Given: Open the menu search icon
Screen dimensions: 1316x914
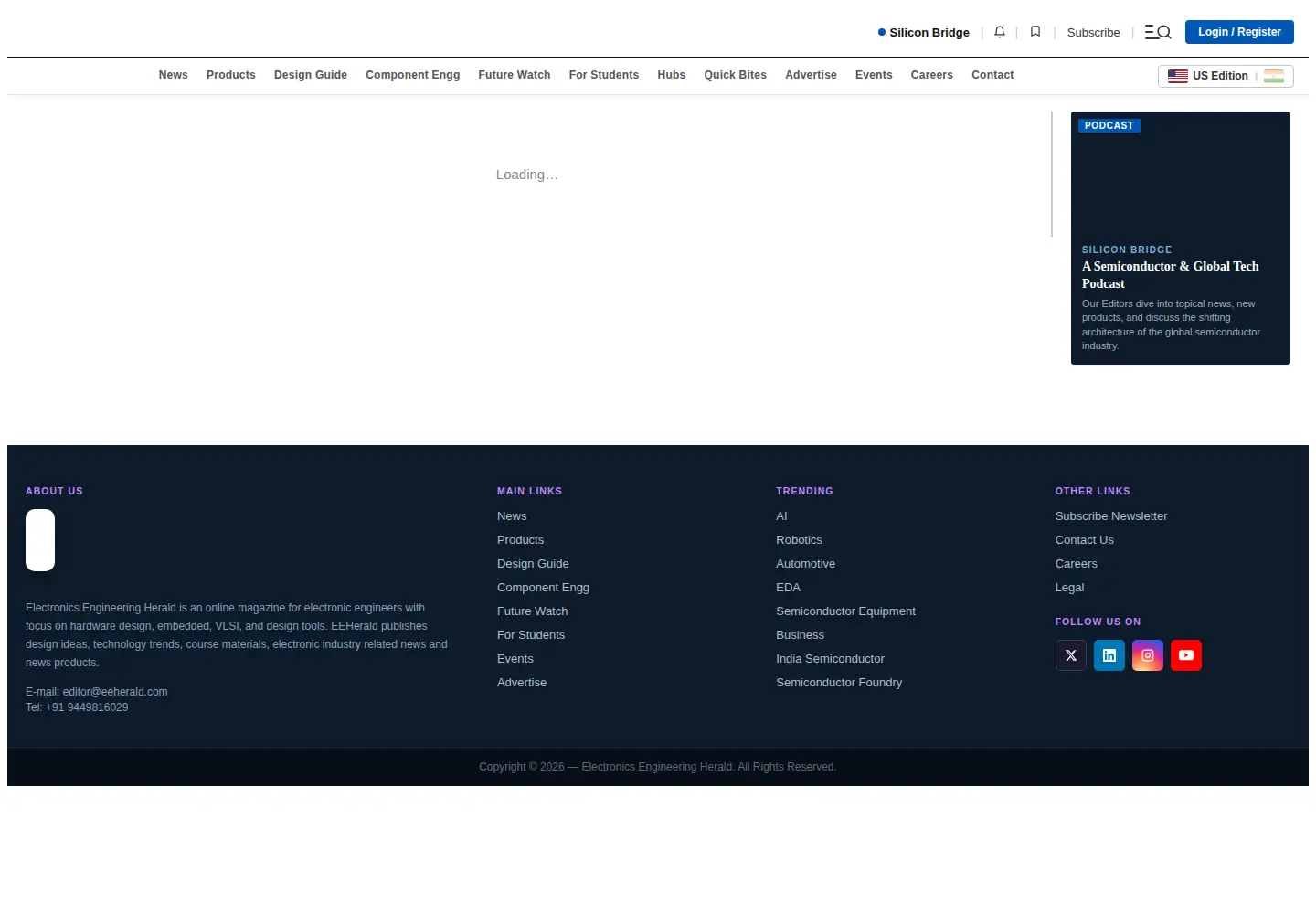Looking at the screenshot, I should [1158, 32].
